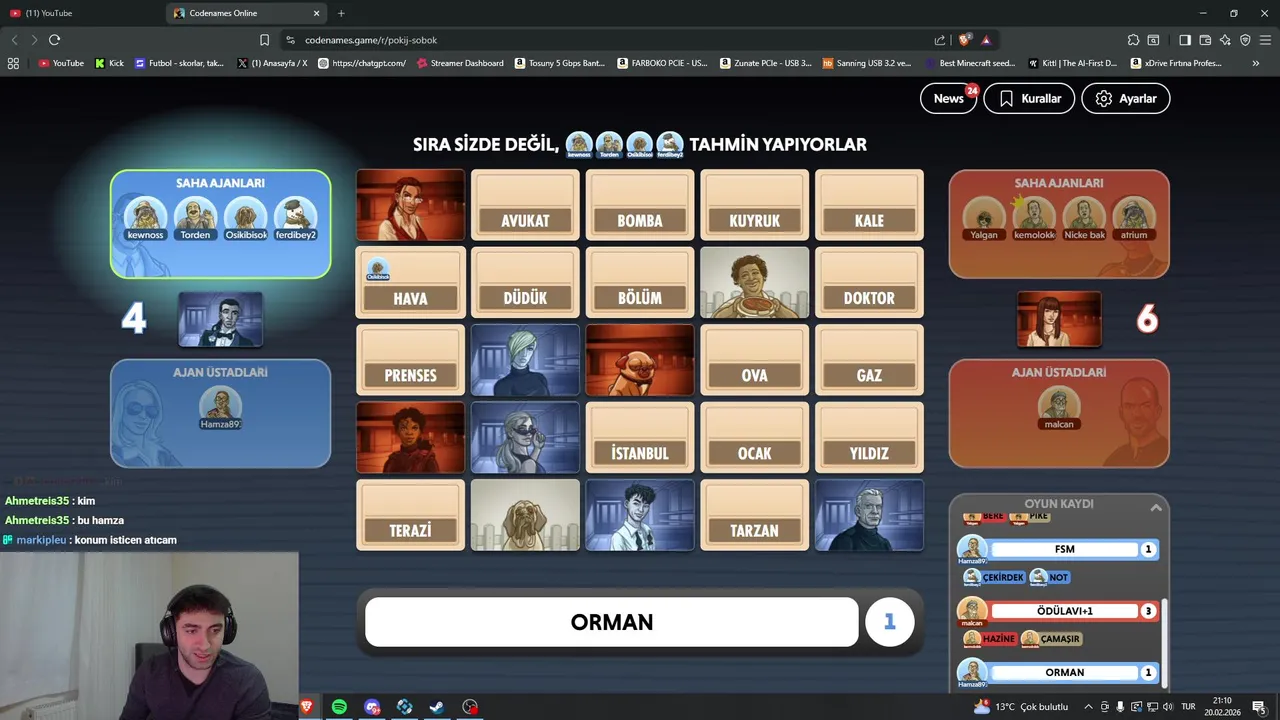Collapse the Oyun Kaydı game log
The height and width of the screenshot is (720, 1280).
(x=1156, y=508)
